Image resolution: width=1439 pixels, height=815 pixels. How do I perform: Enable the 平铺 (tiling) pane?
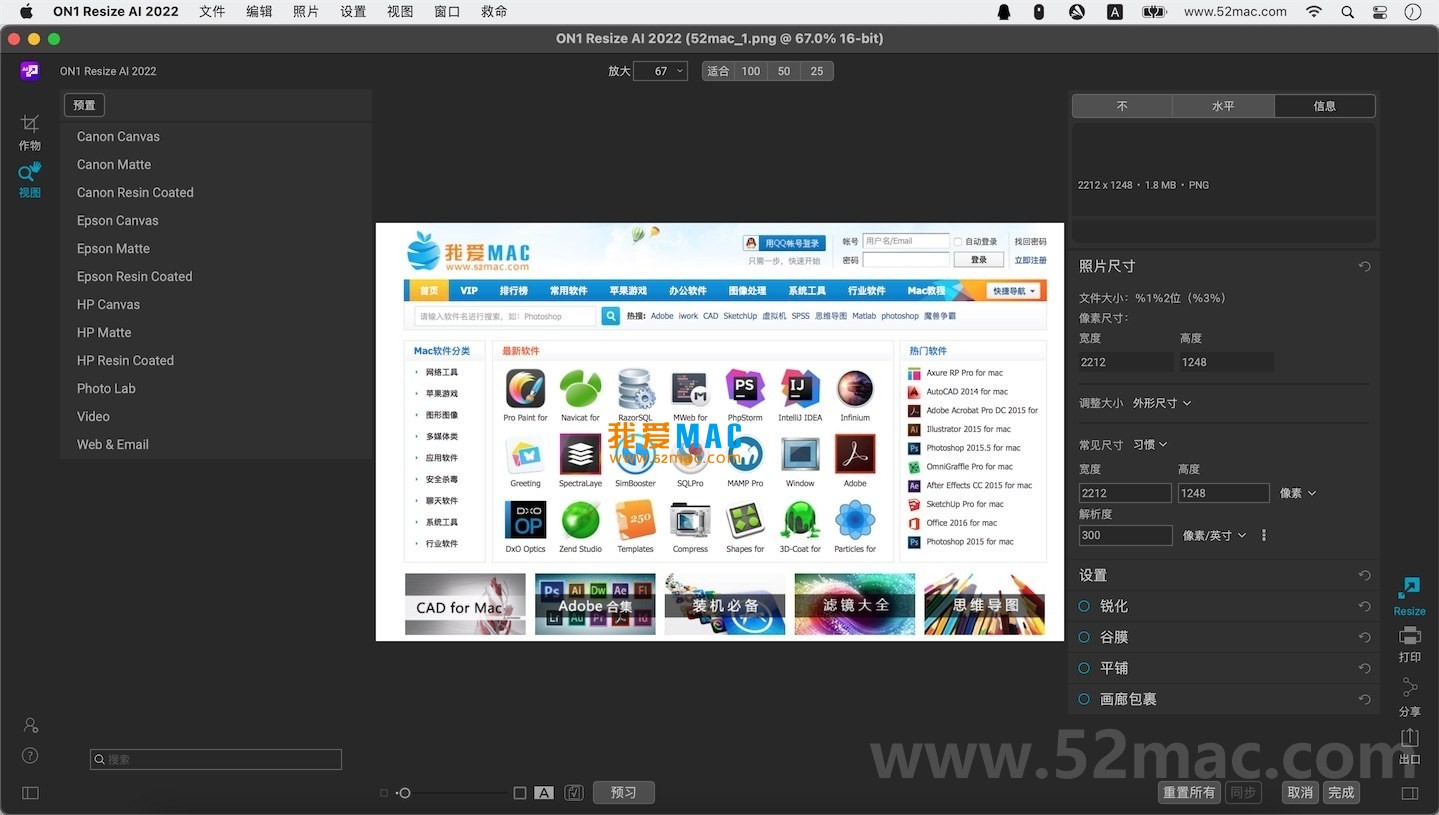pos(1084,668)
